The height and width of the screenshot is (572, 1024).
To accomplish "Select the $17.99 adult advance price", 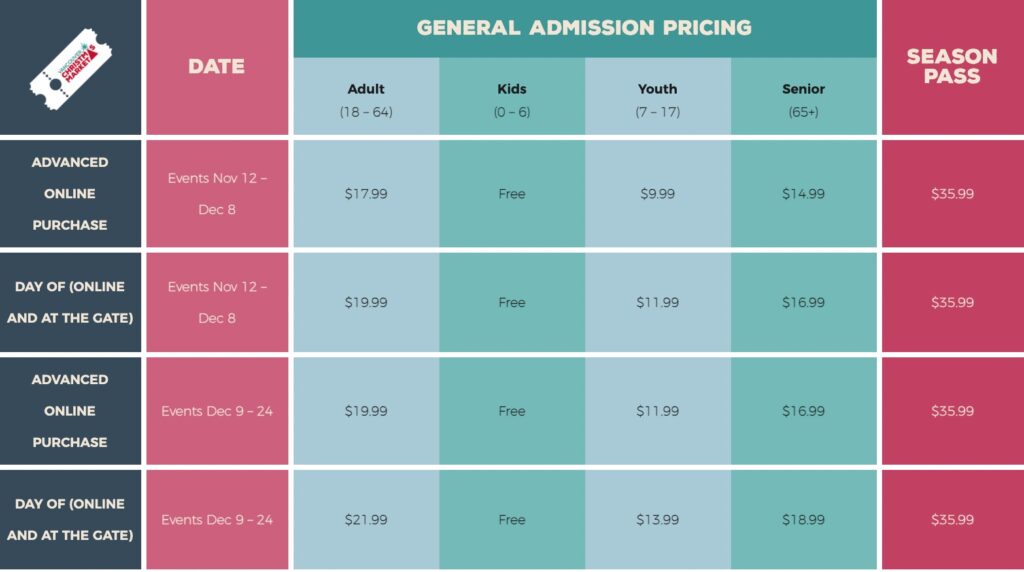I will tap(366, 194).
